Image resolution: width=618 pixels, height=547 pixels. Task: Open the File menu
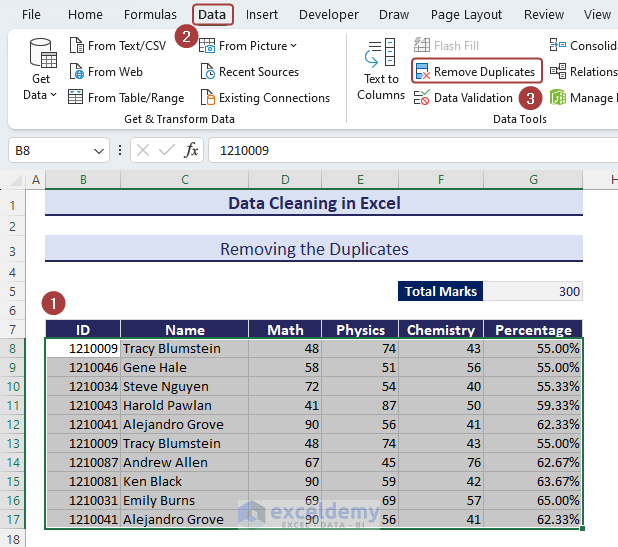click(x=31, y=15)
